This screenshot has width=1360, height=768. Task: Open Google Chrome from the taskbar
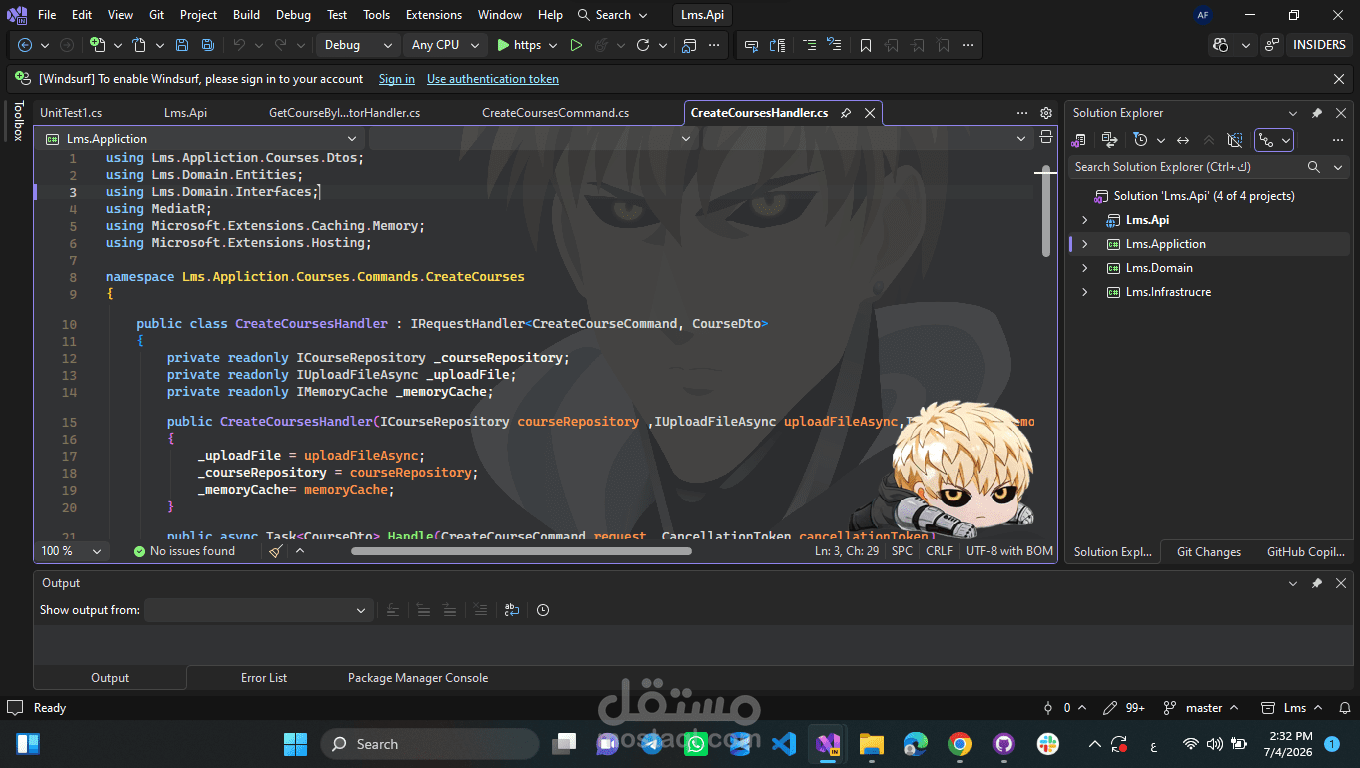[960, 744]
